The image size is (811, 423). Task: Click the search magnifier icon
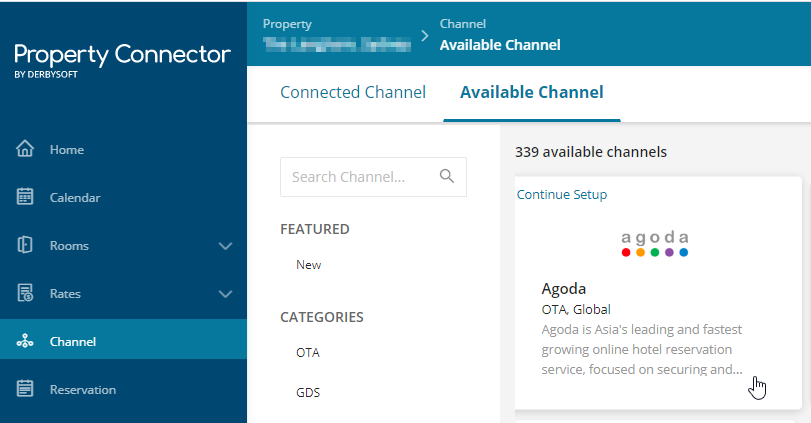pyautogui.click(x=447, y=176)
